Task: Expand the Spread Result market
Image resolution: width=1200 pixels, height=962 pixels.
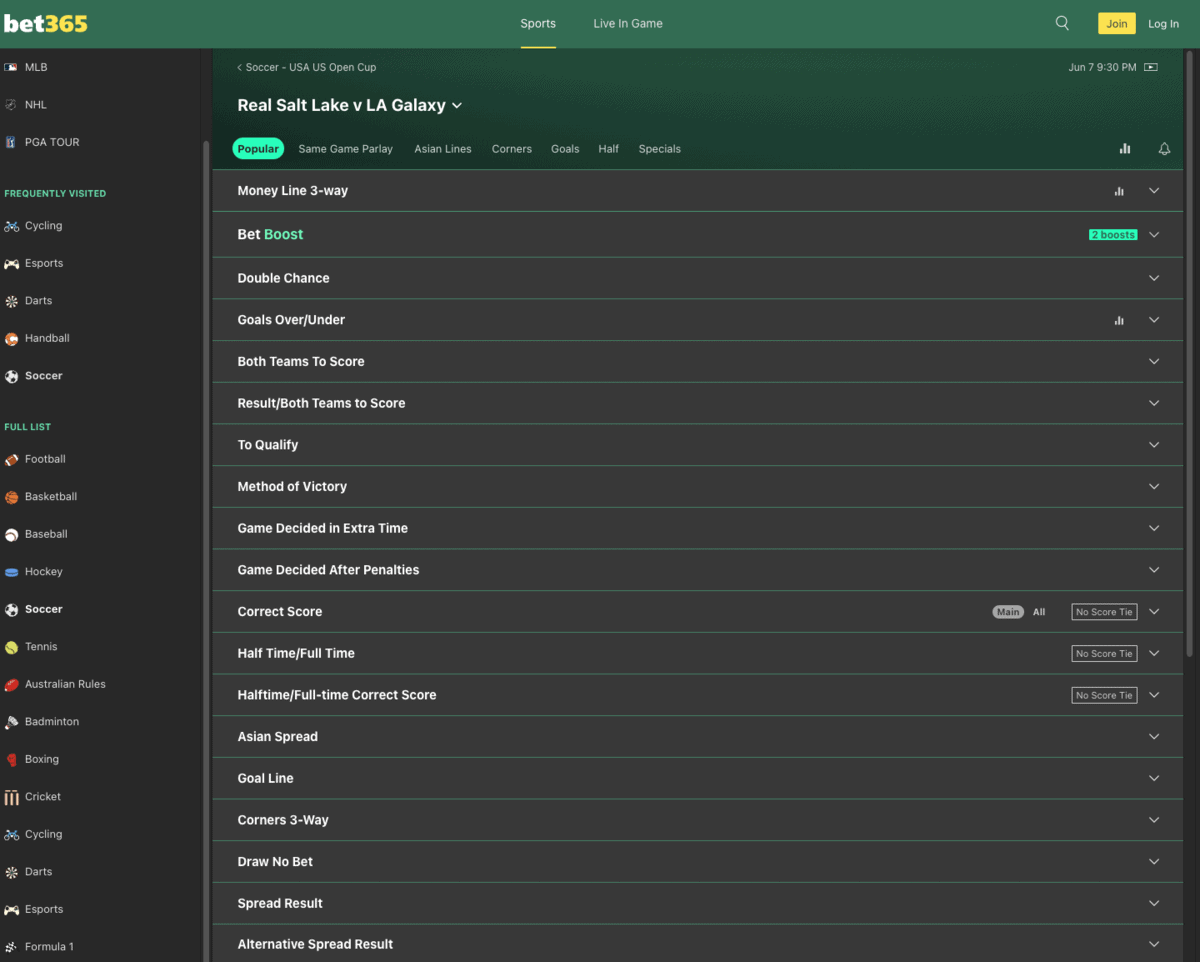Action: [x=1154, y=903]
